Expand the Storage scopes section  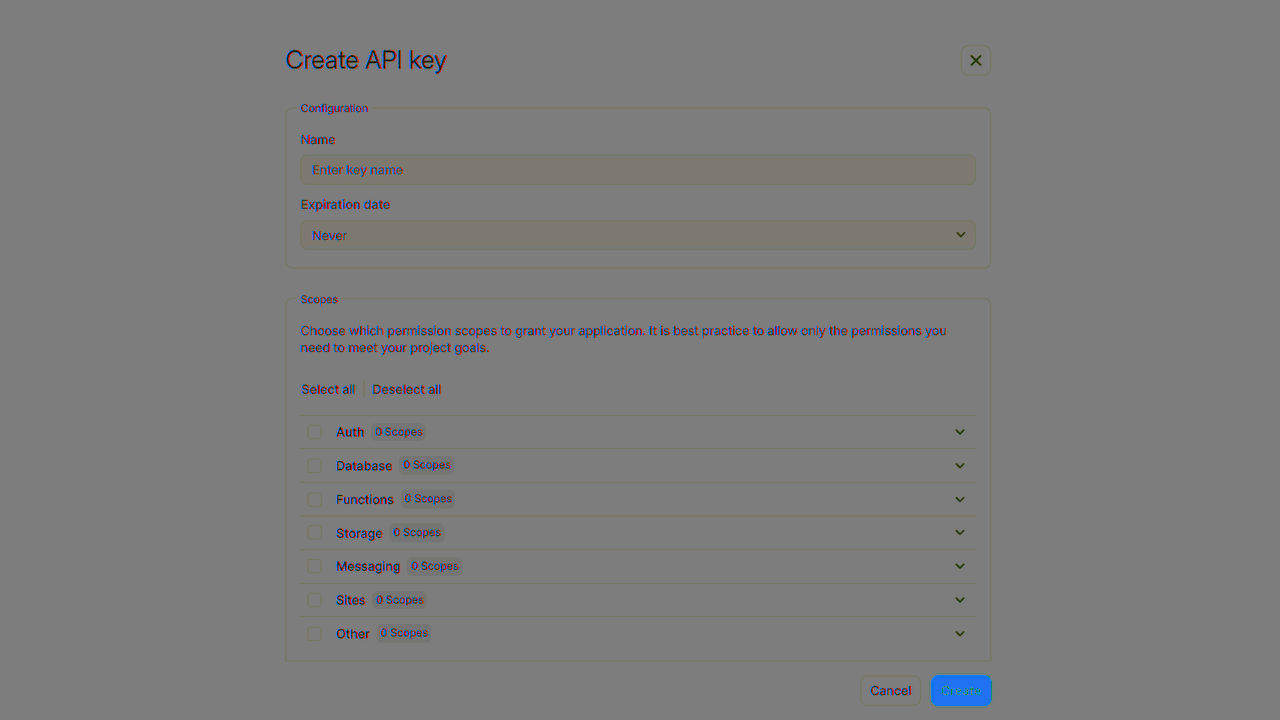[959, 532]
